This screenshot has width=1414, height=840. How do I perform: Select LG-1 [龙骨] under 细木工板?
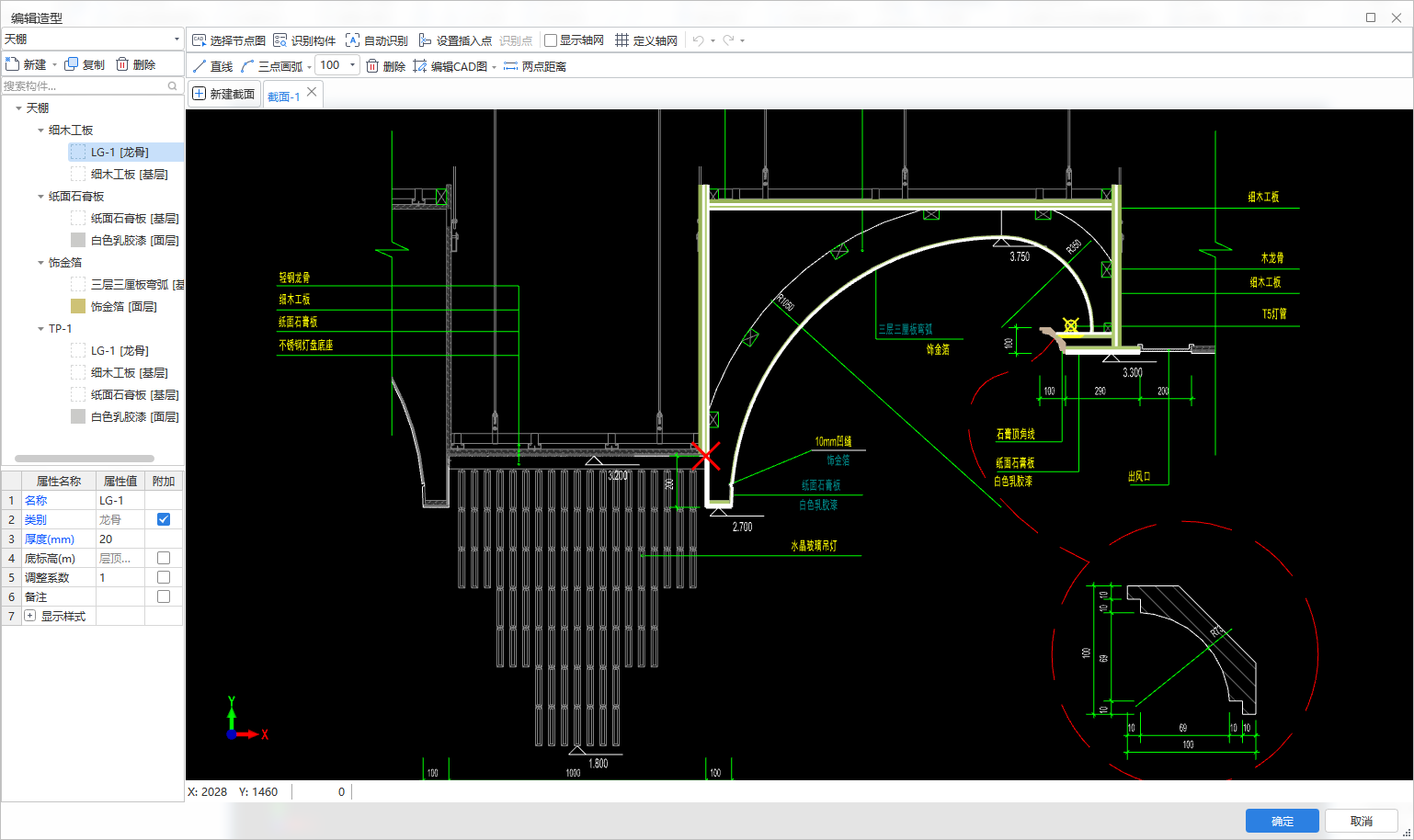point(120,153)
